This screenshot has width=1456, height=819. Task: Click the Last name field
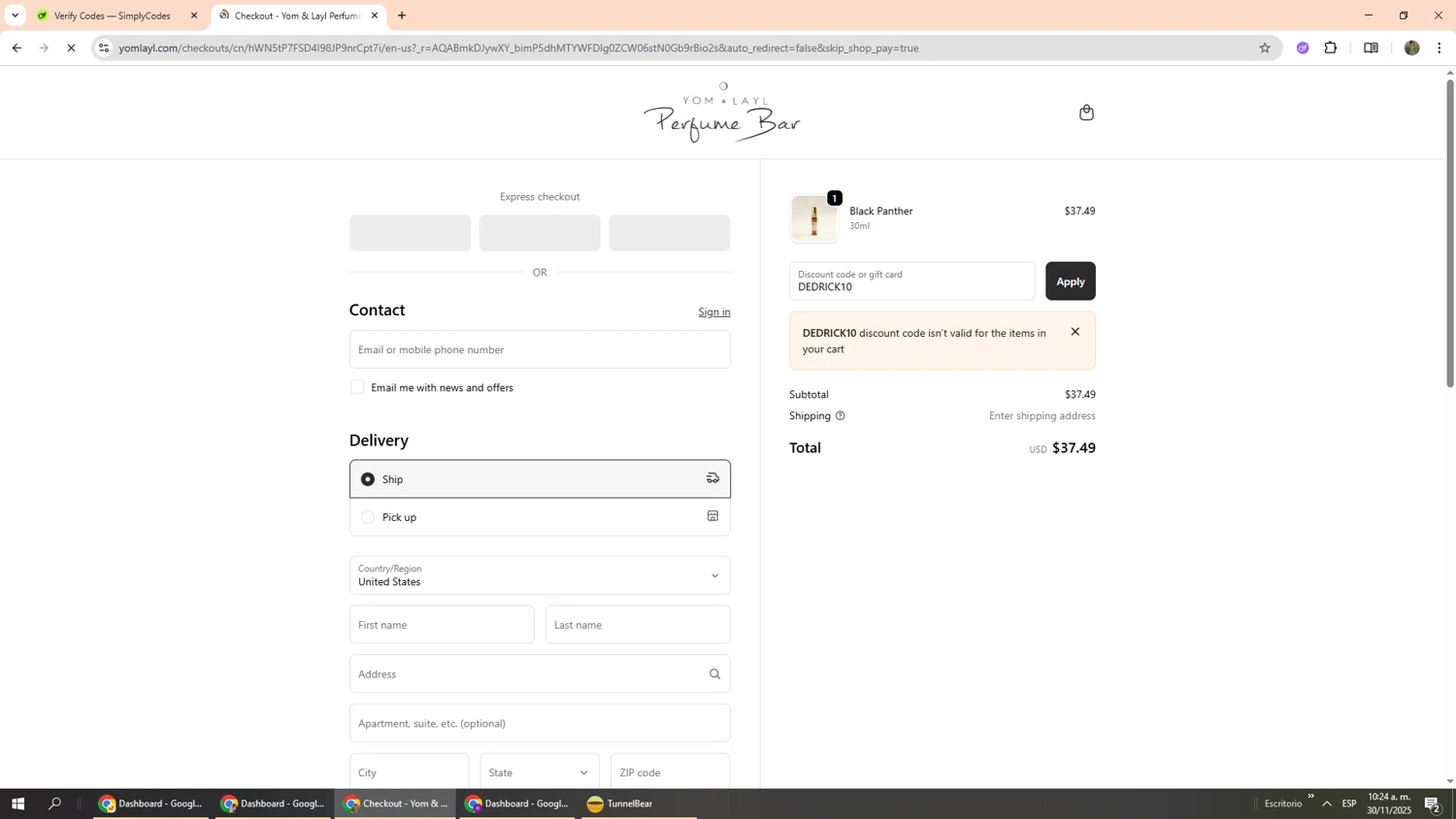pos(638,625)
